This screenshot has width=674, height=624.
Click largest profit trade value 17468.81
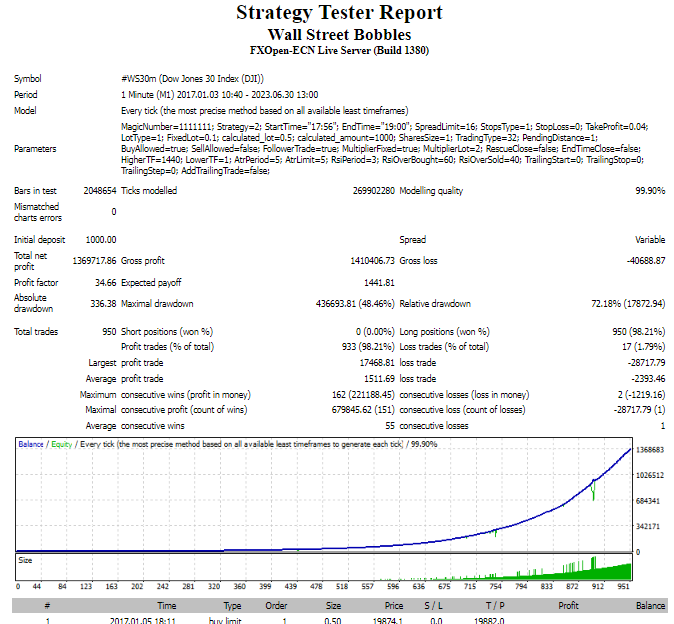(377, 363)
